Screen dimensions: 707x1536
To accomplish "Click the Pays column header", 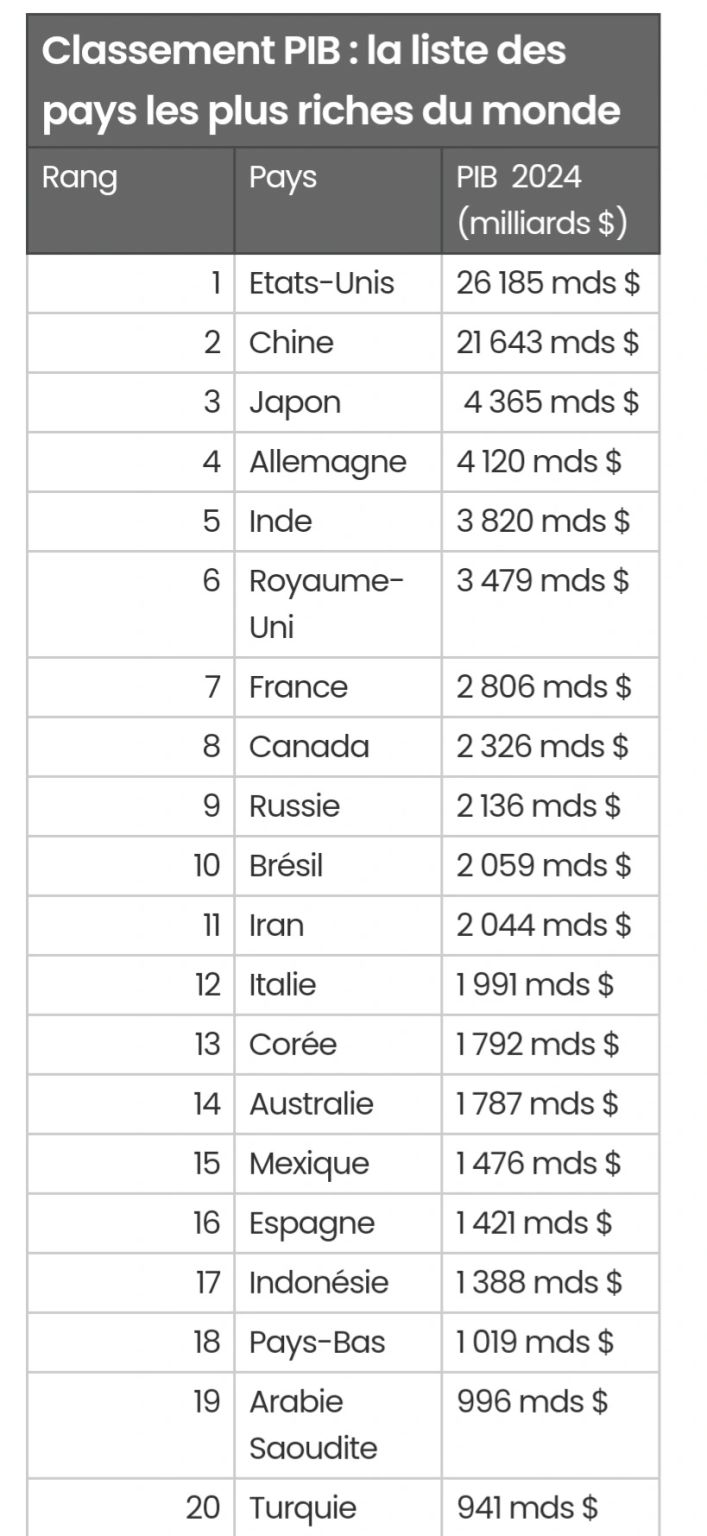I will tap(338, 200).
